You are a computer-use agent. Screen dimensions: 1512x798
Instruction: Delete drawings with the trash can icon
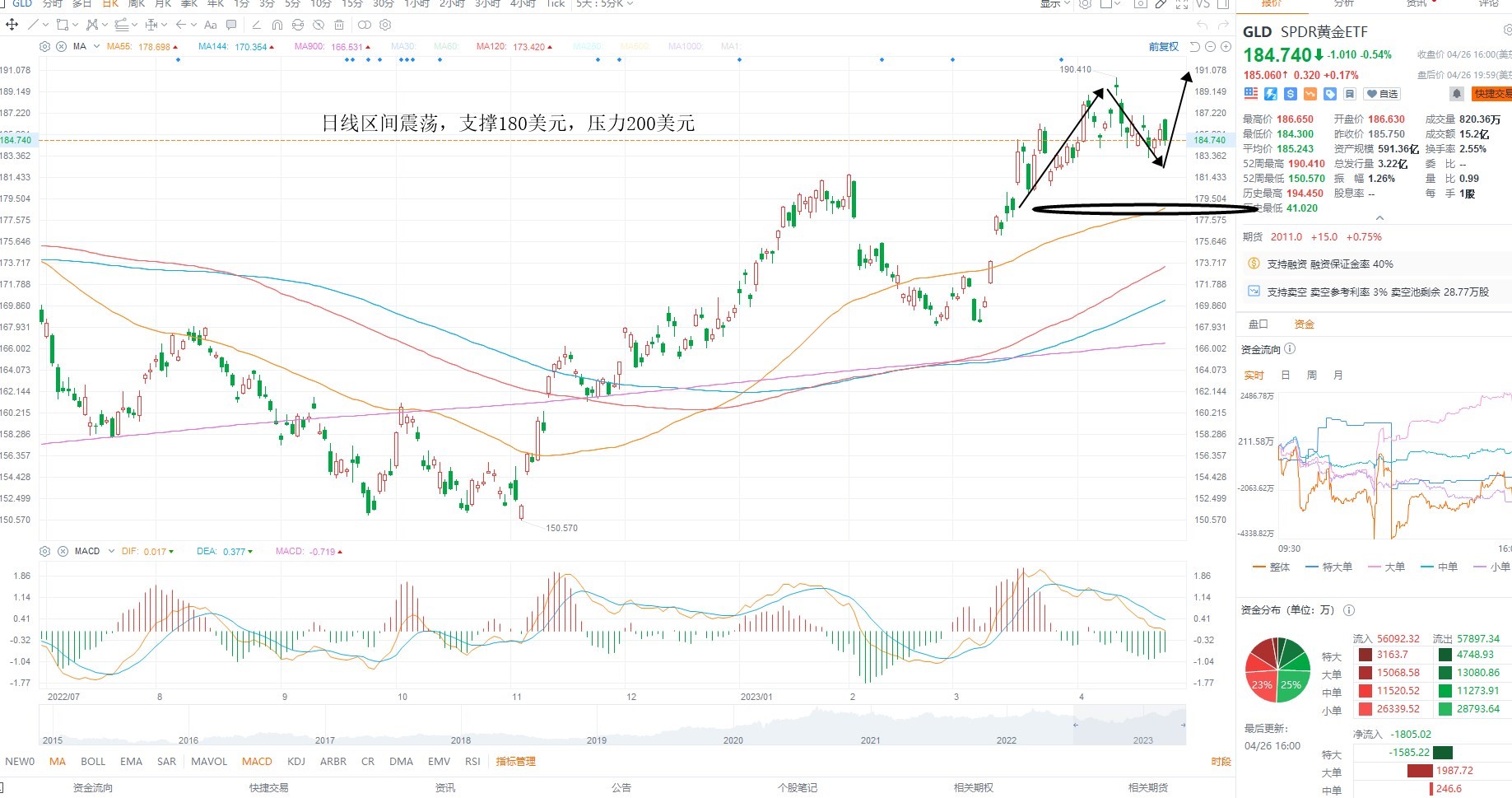point(339,25)
